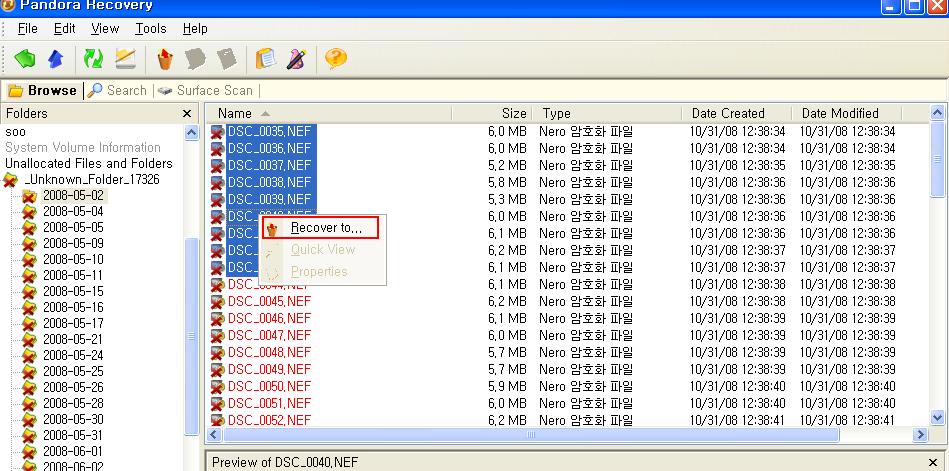Choose Properties in context menu
The width and height of the screenshot is (949, 471).
click(319, 272)
